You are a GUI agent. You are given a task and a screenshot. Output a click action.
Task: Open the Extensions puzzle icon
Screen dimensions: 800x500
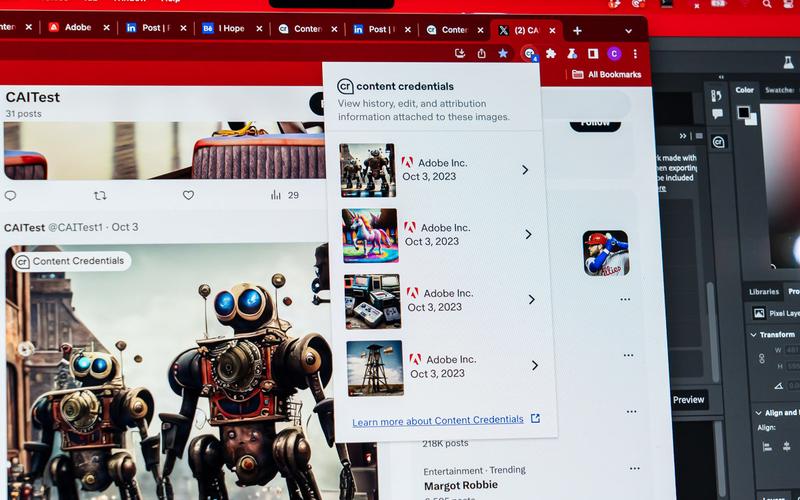551,53
